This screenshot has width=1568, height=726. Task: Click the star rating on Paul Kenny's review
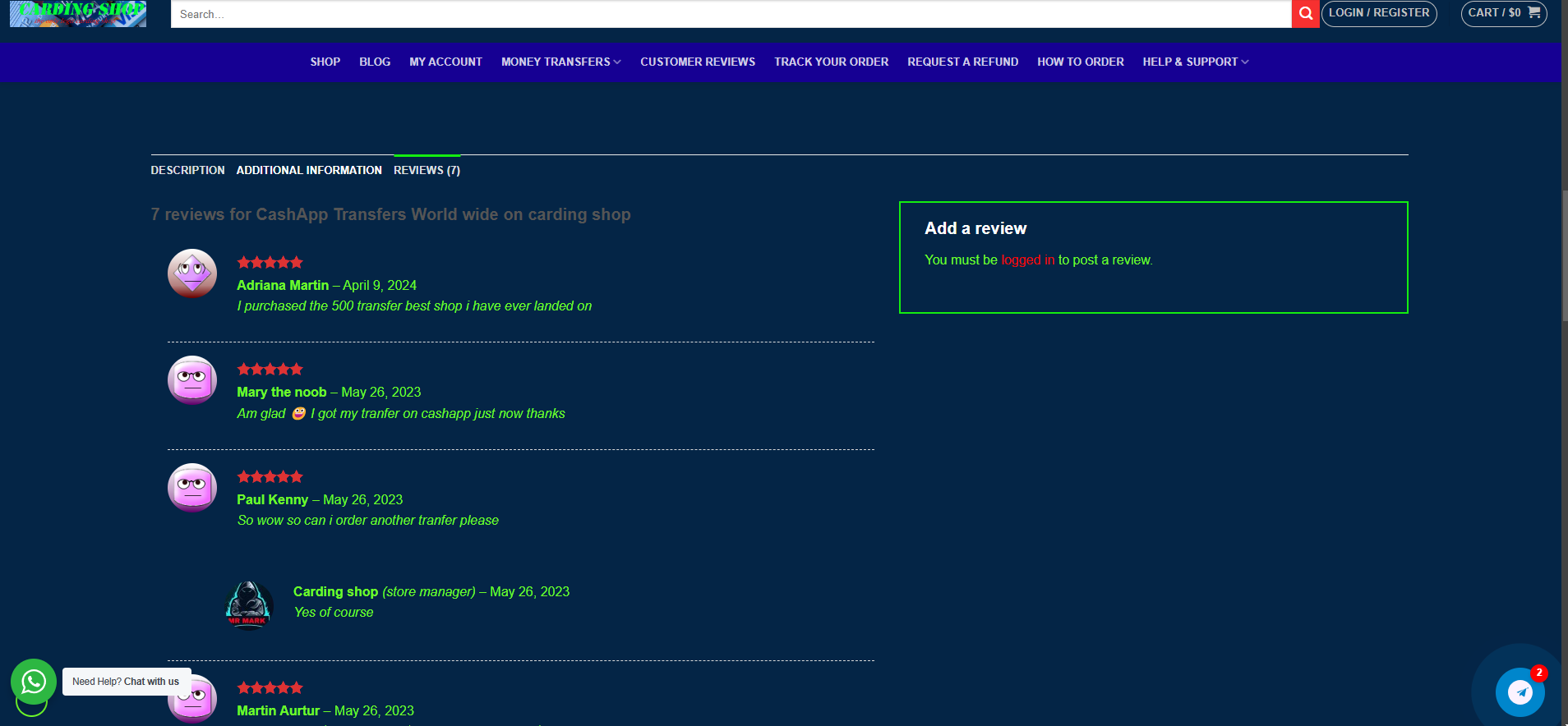tap(270, 477)
